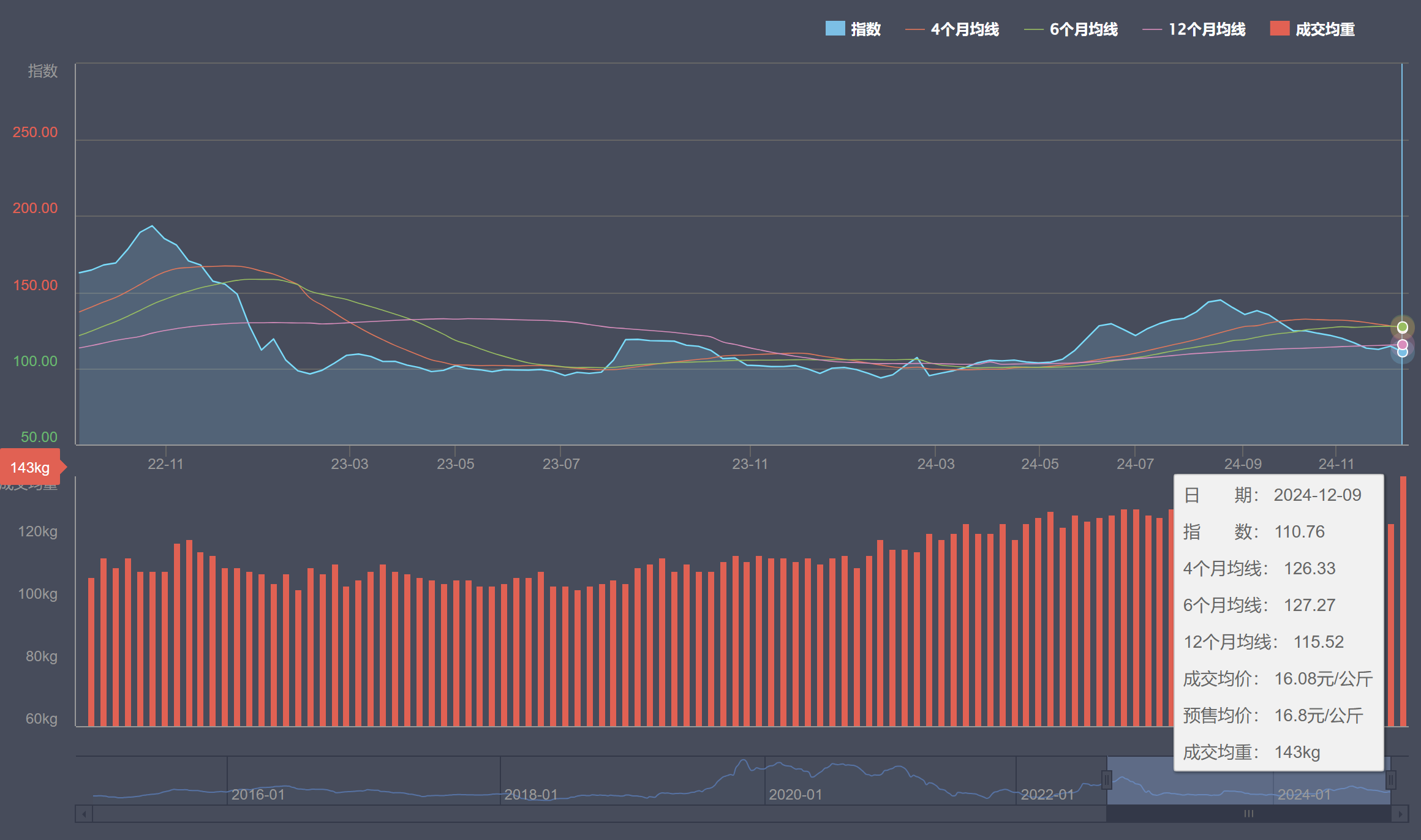Click the 120kg y-axis label
Viewport: 1421px width, 840px height.
(37, 531)
